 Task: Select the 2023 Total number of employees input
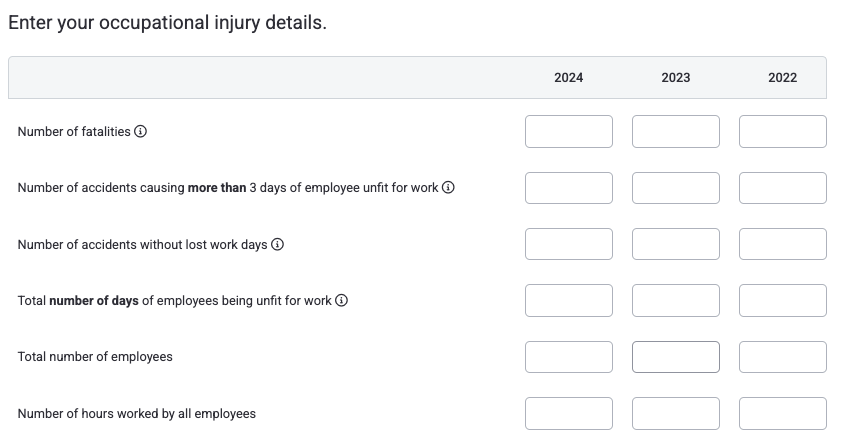676,356
